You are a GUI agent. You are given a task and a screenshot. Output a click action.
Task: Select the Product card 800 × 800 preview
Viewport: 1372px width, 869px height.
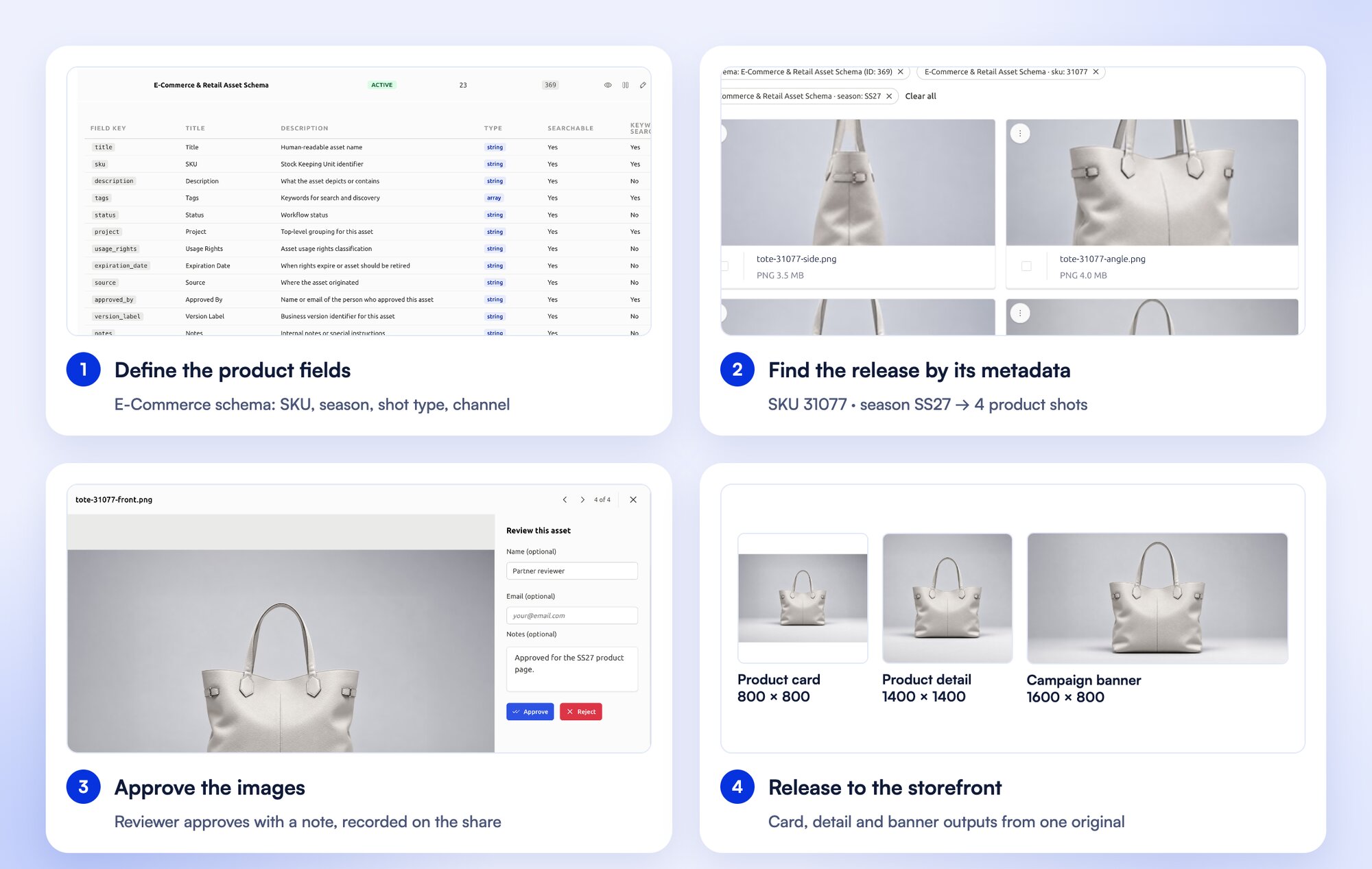click(803, 598)
